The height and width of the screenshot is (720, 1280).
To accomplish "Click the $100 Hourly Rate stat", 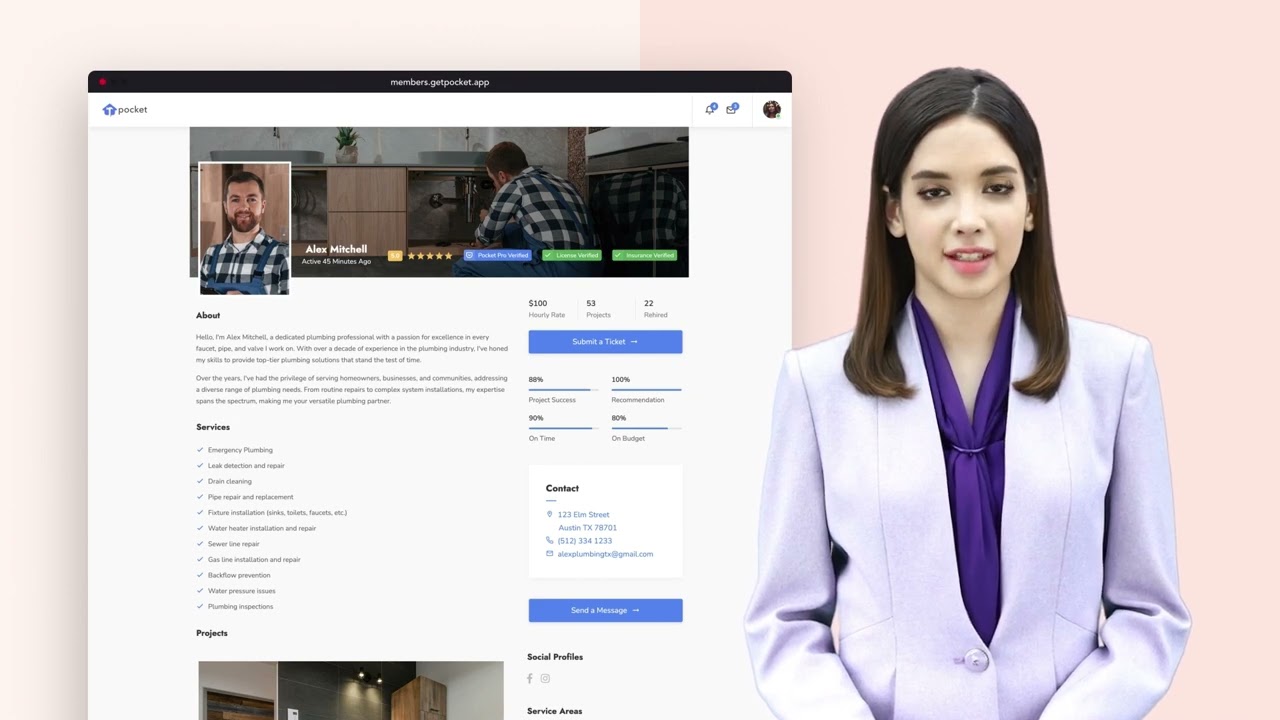I will [547, 308].
